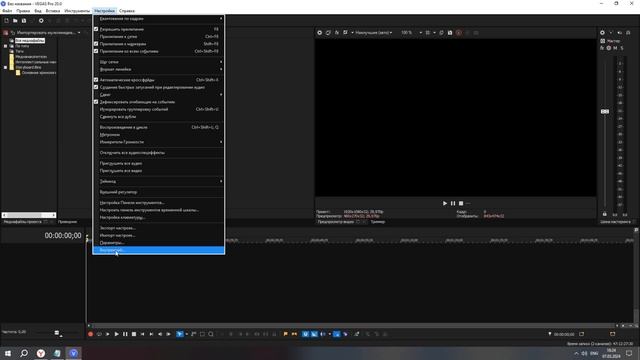Toggle snapping magnet on the timeline toolbar
640x360 pixels.
[x=305, y=334]
